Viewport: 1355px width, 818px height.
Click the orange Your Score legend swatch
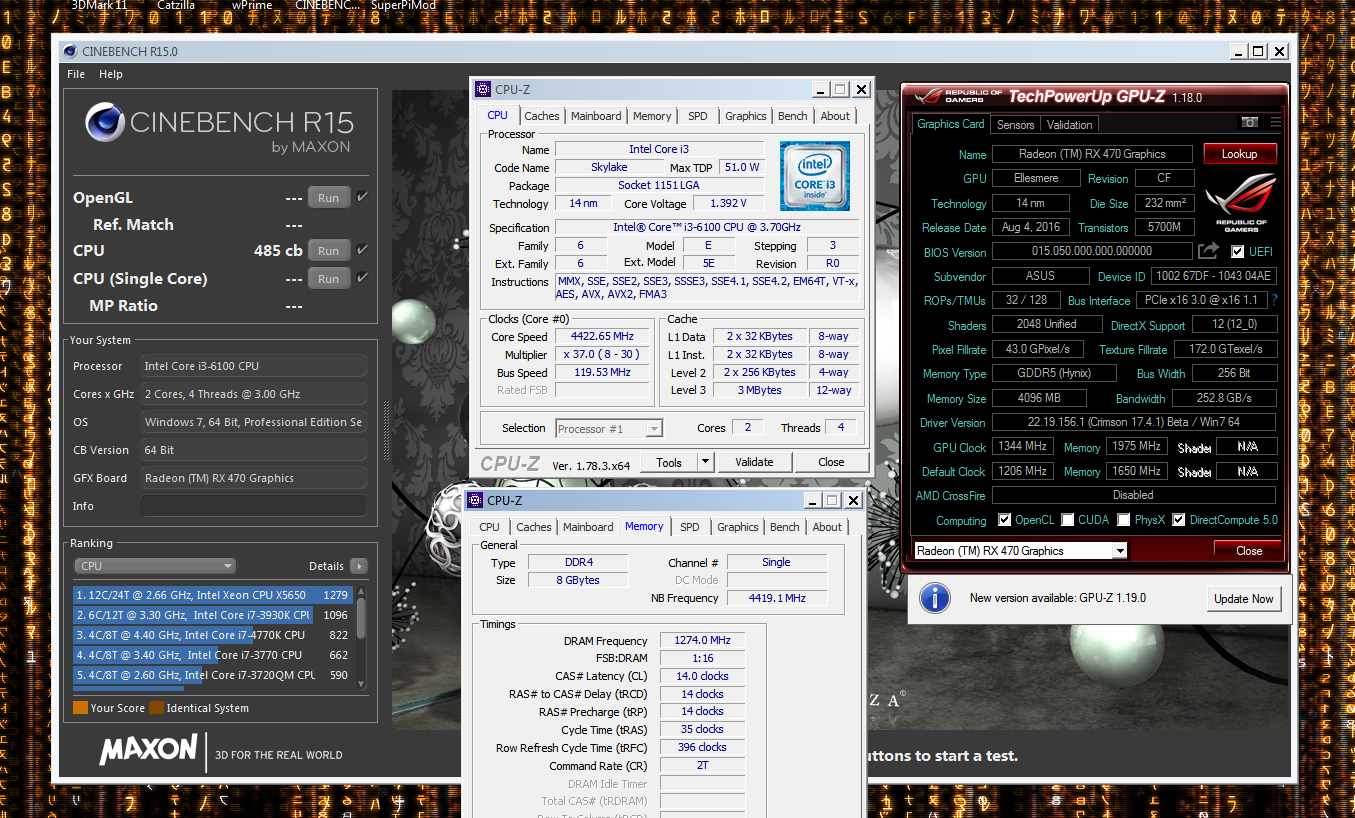pos(80,708)
